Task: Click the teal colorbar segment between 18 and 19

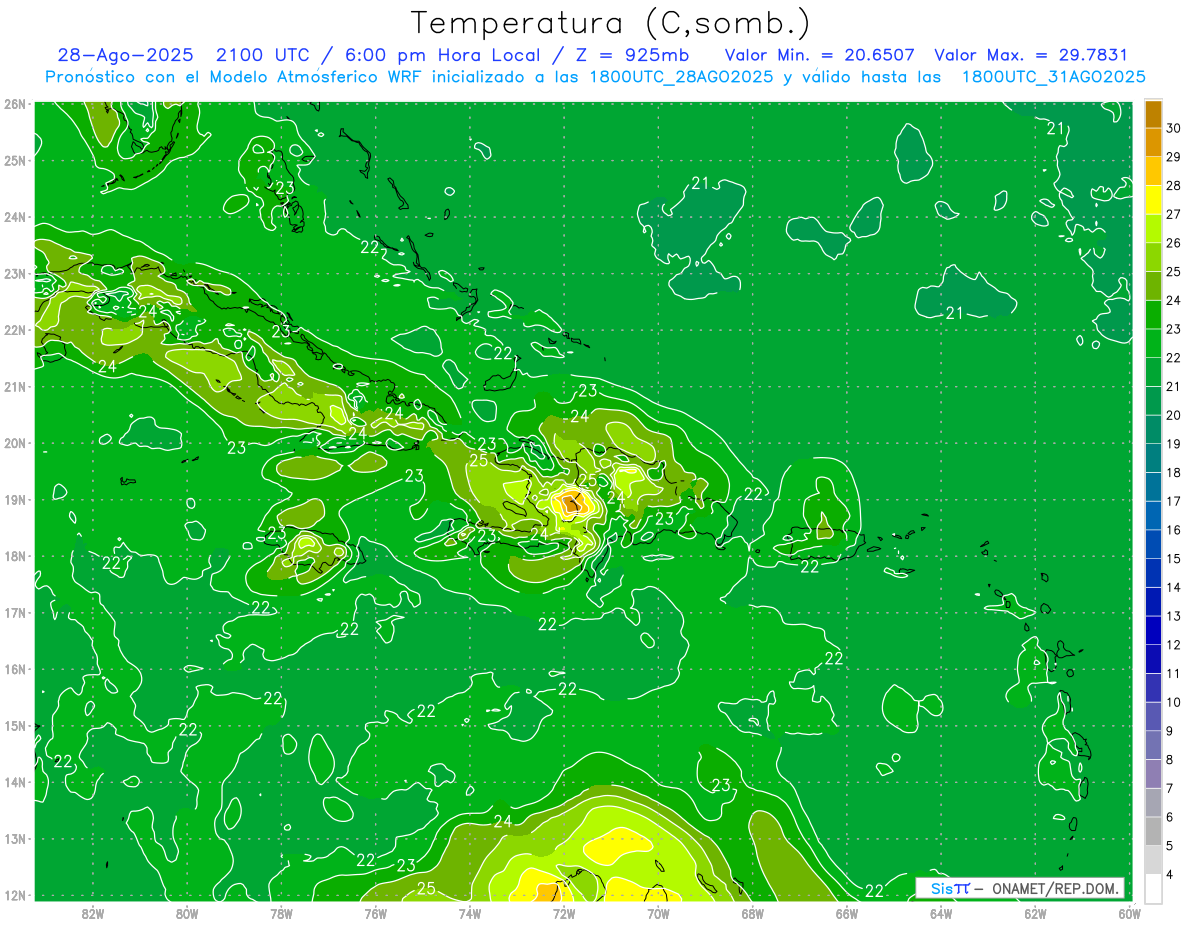Action: click(x=1153, y=459)
